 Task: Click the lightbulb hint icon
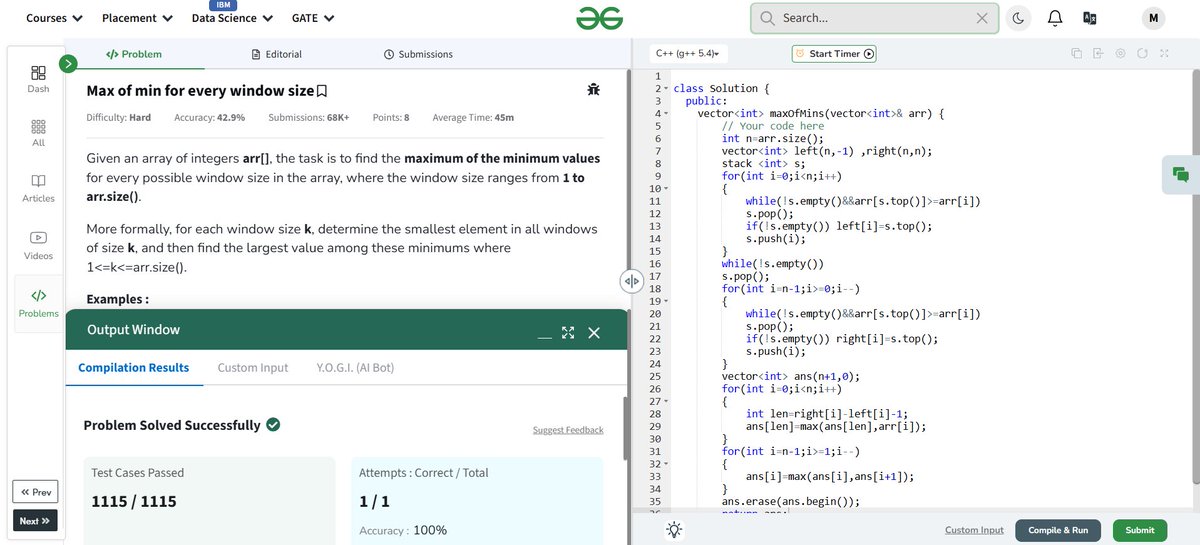pyautogui.click(x=675, y=530)
